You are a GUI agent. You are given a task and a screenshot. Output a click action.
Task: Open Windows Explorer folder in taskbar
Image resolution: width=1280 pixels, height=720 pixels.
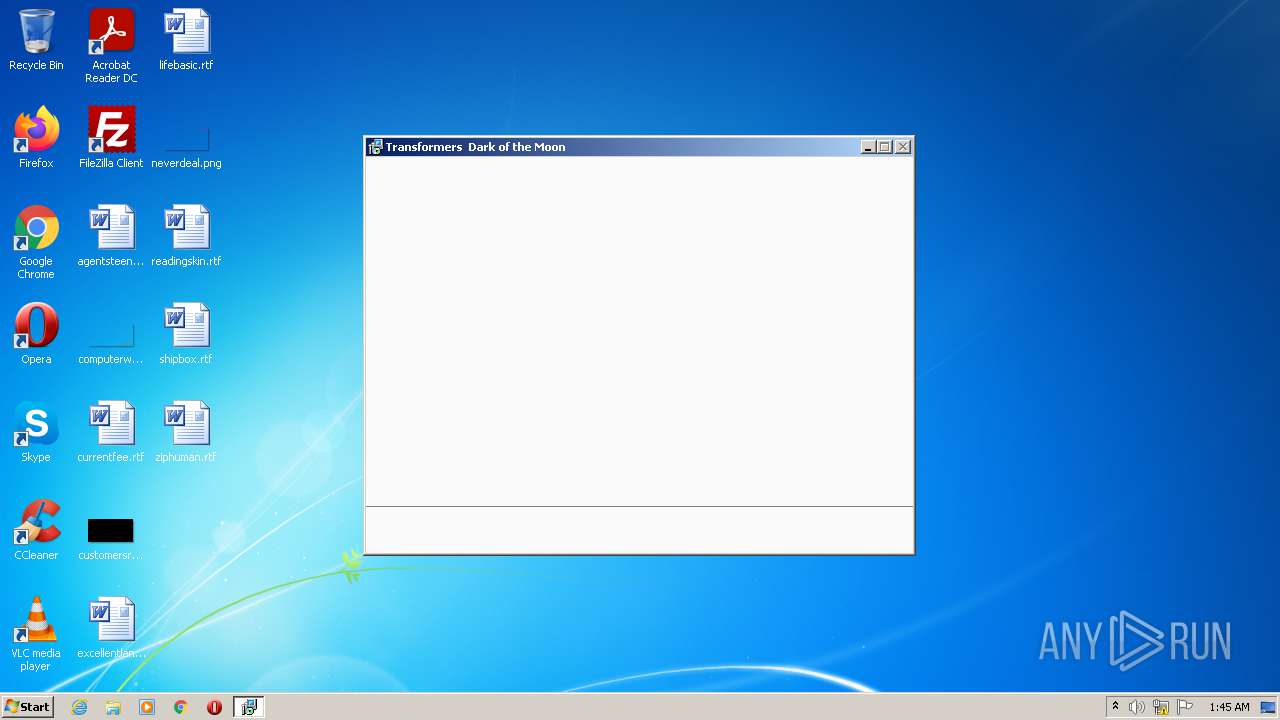coord(113,707)
